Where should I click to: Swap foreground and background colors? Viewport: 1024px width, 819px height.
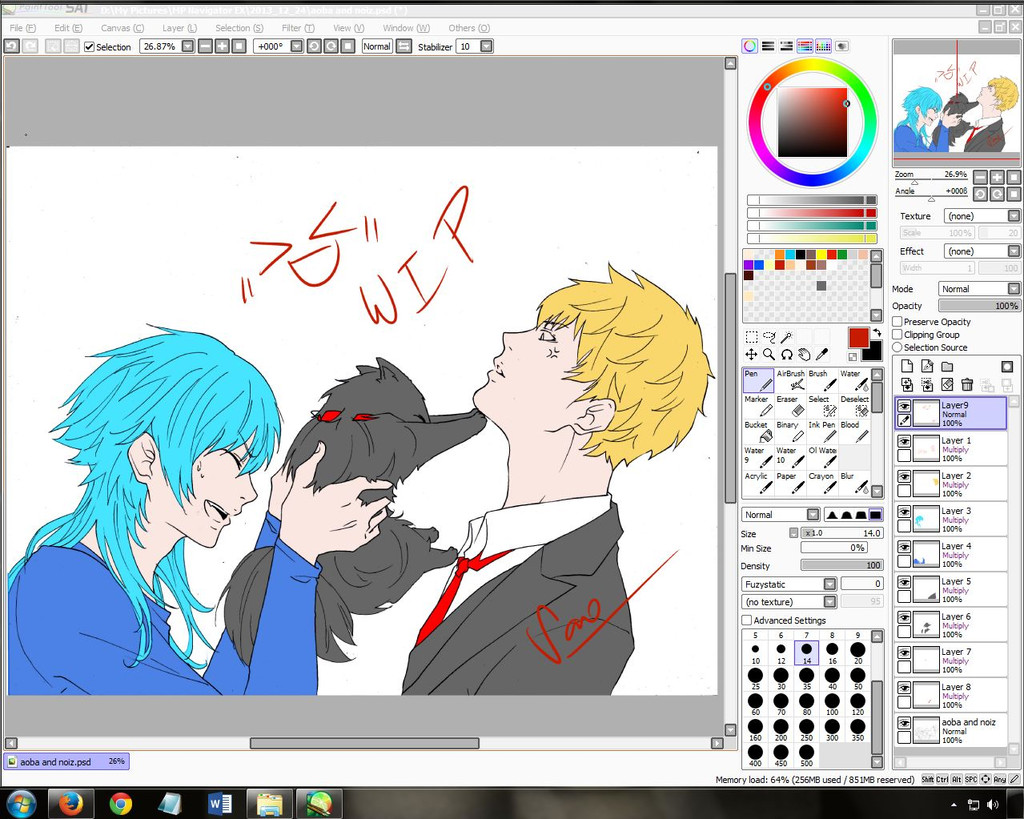pos(876,333)
